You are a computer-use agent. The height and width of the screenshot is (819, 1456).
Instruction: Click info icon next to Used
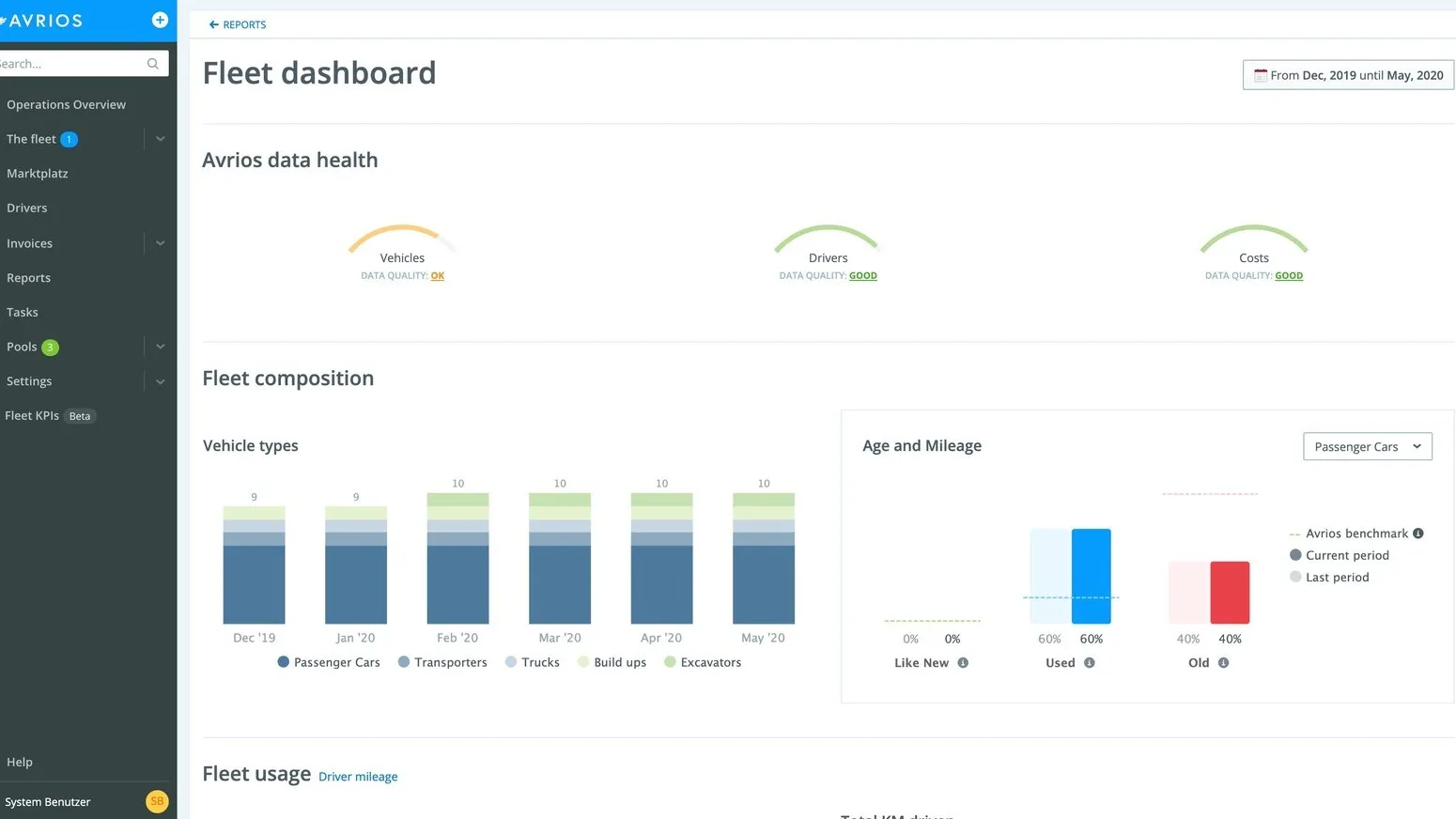tap(1090, 663)
